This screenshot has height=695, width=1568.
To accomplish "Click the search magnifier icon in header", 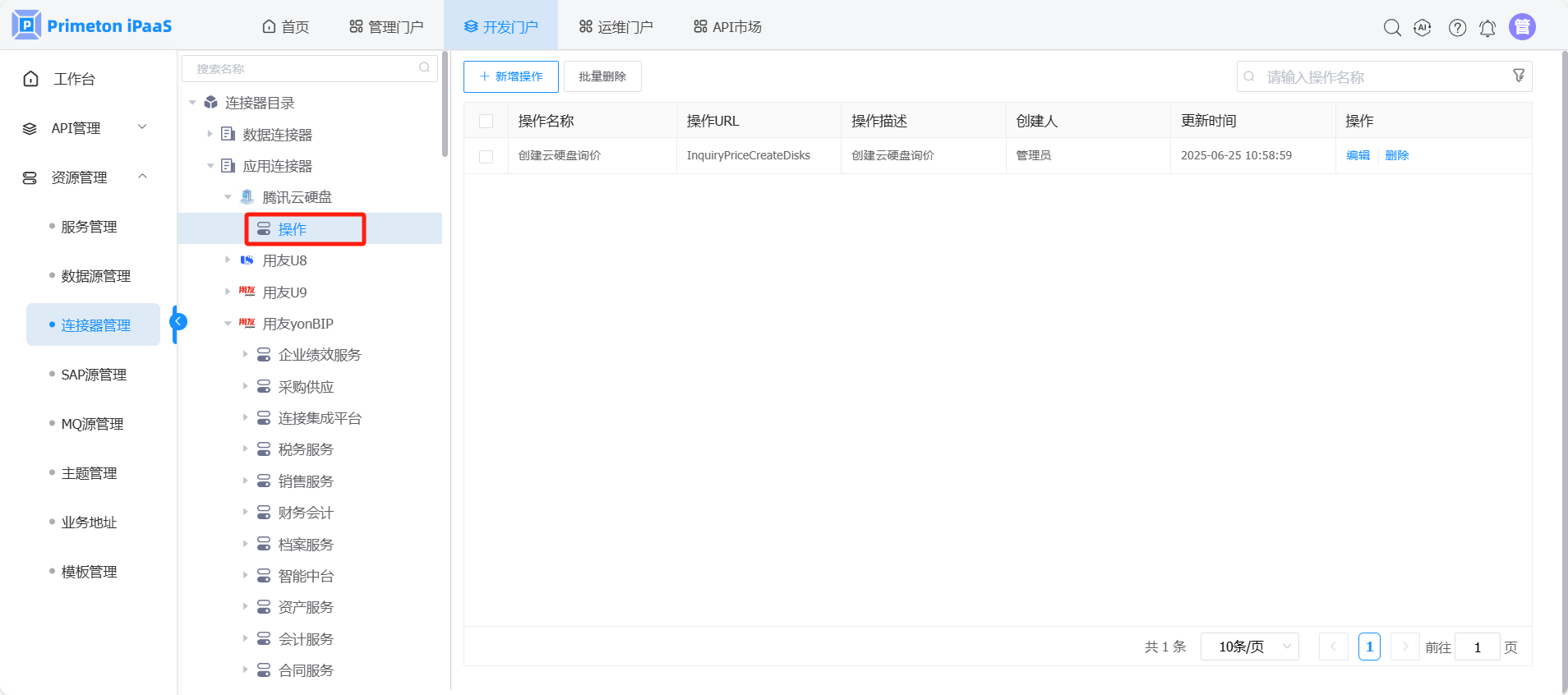I will point(1391,27).
